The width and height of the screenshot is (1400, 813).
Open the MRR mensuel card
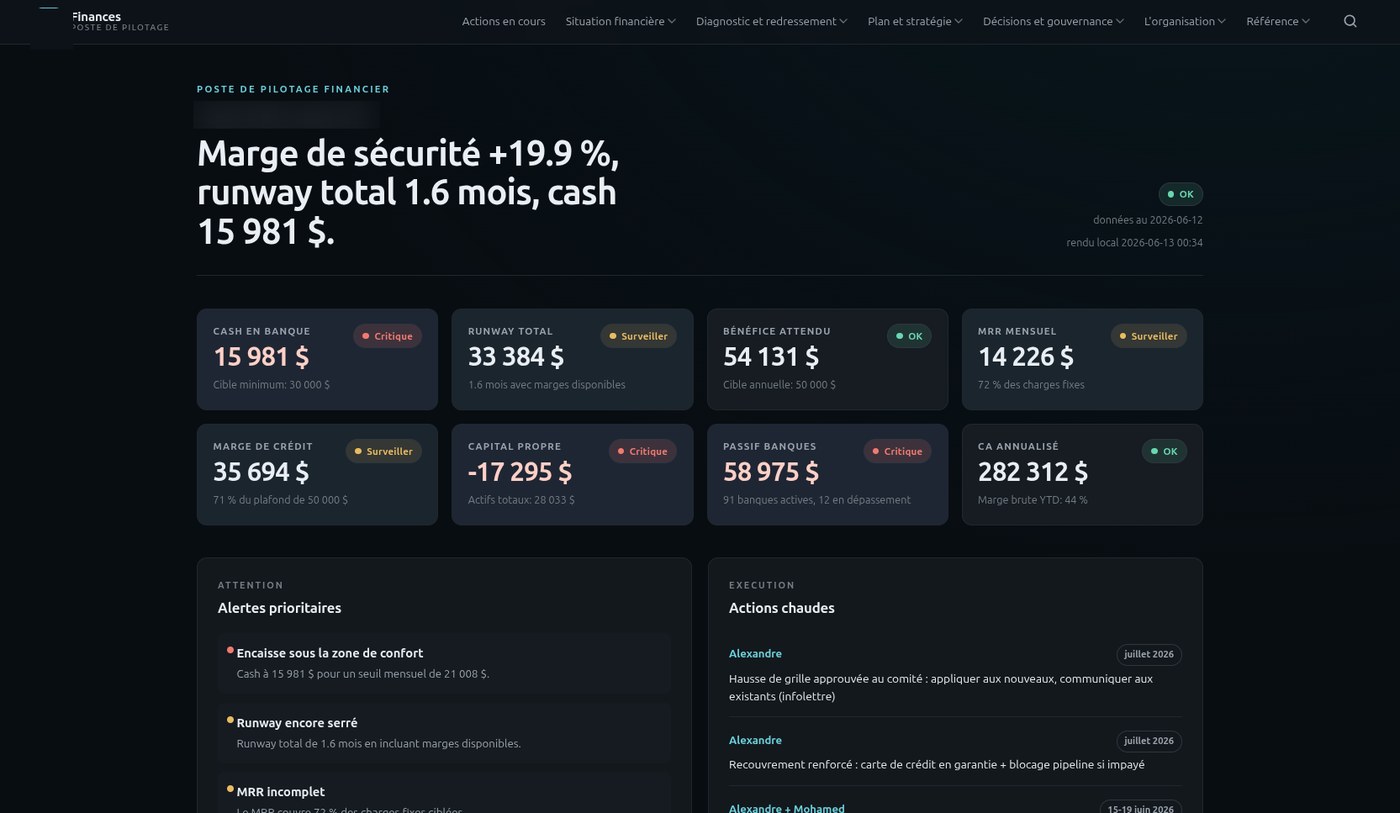(1082, 359)
